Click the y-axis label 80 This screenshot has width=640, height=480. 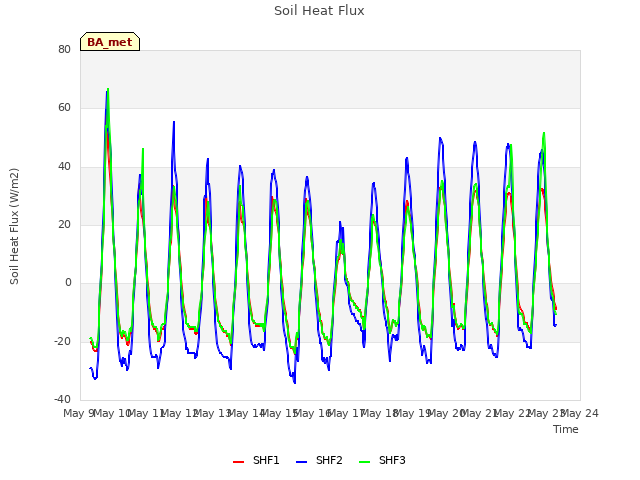pos(64,49)
